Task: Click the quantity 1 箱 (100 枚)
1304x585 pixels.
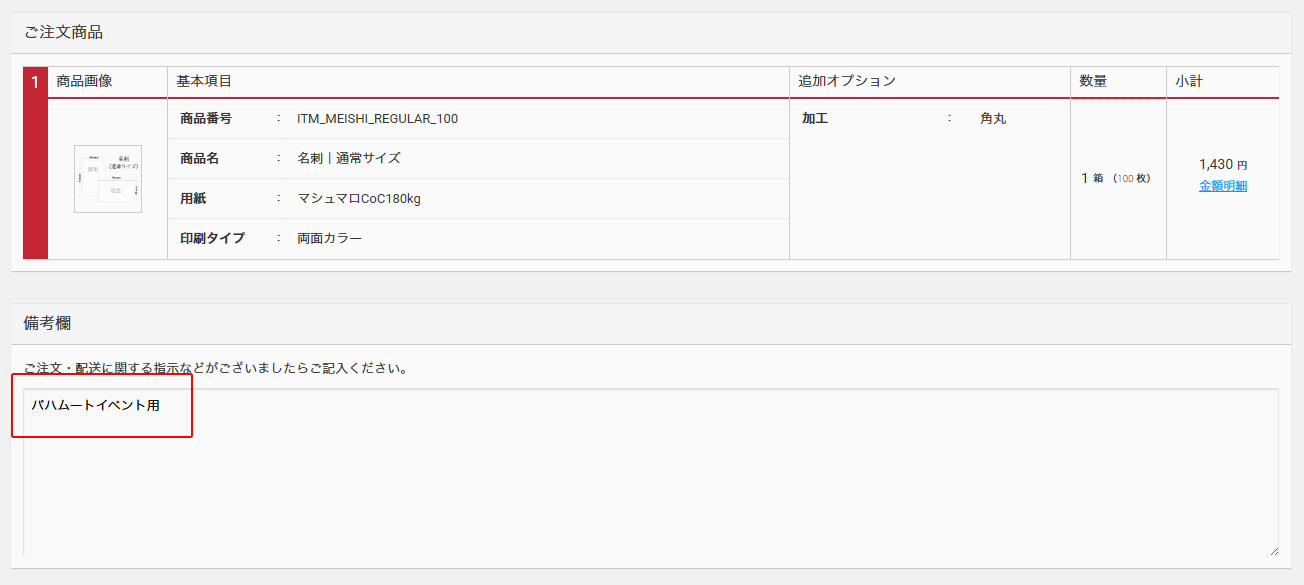Action: pyautogui.click(x=1115, y=178)
